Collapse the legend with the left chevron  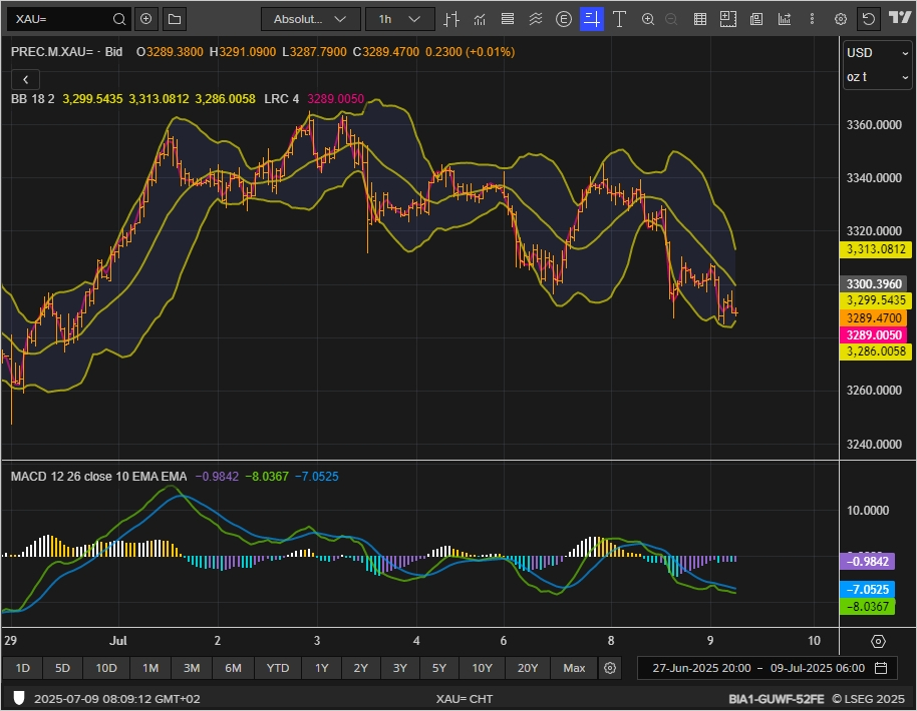click(x=25, y=80)
